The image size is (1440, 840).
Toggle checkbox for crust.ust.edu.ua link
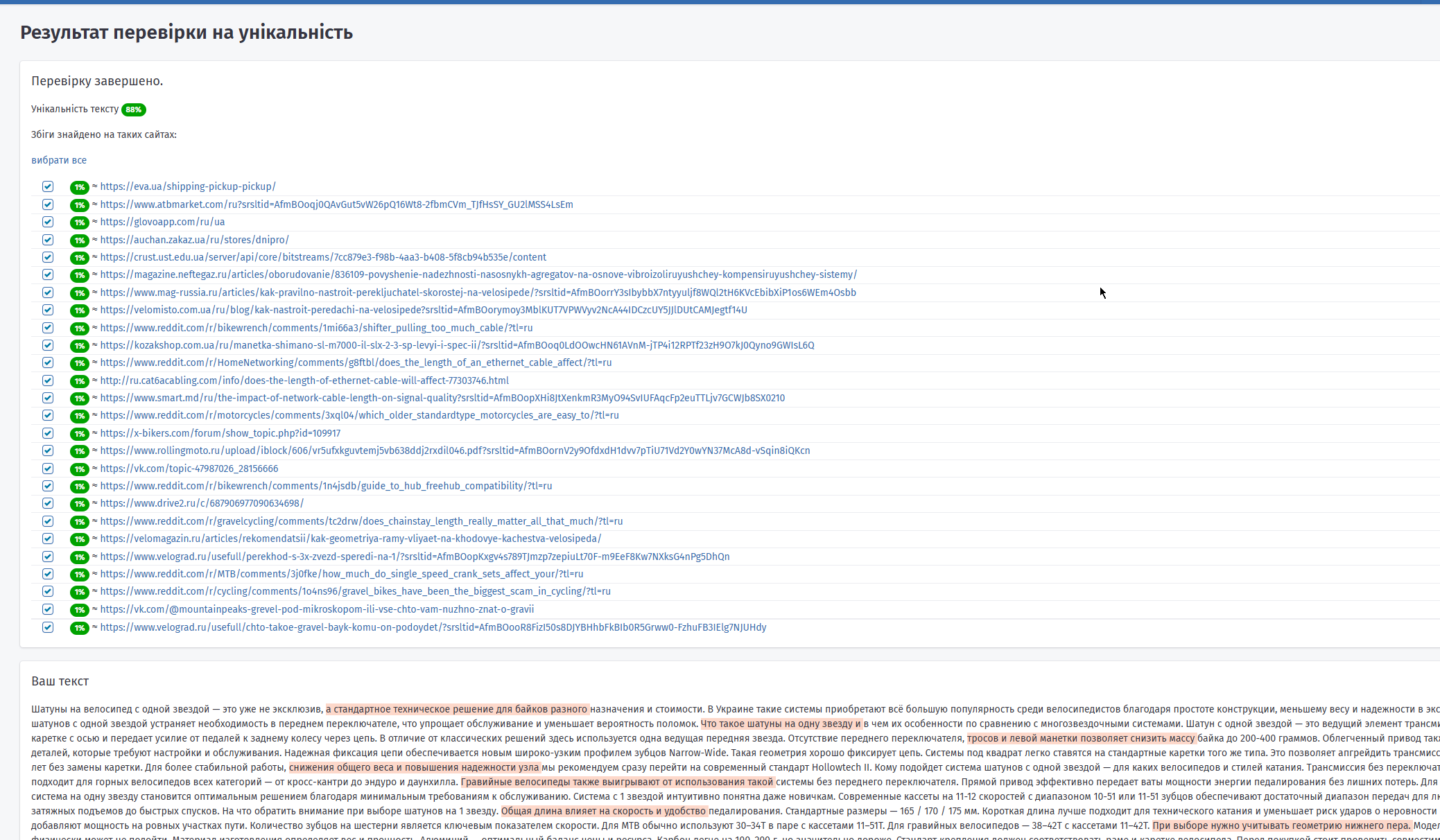pyautogui.click(x=48, y=257)
